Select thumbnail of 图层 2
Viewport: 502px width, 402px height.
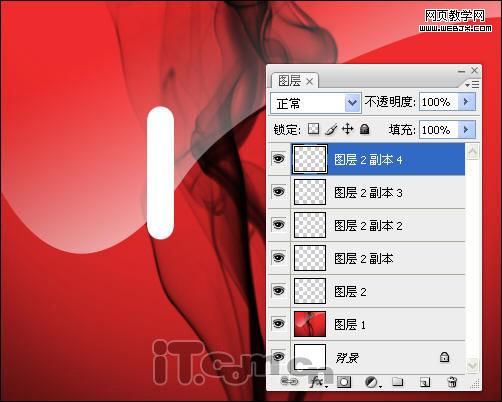[310, 291]
